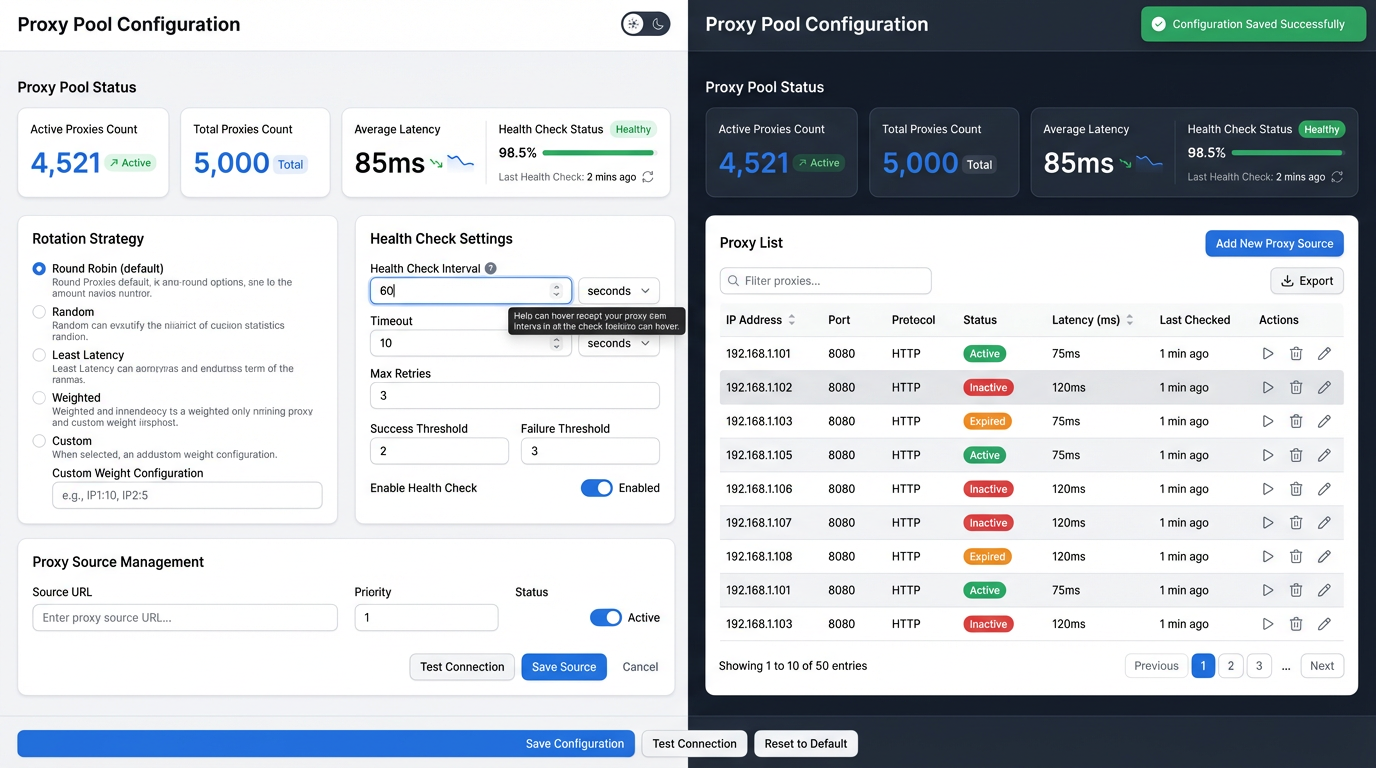This screenshot has height=768, width=1376.
Task: Sort by Latency (ms) column arrows
Action: pyautogui.click(x=1130, y=320)
